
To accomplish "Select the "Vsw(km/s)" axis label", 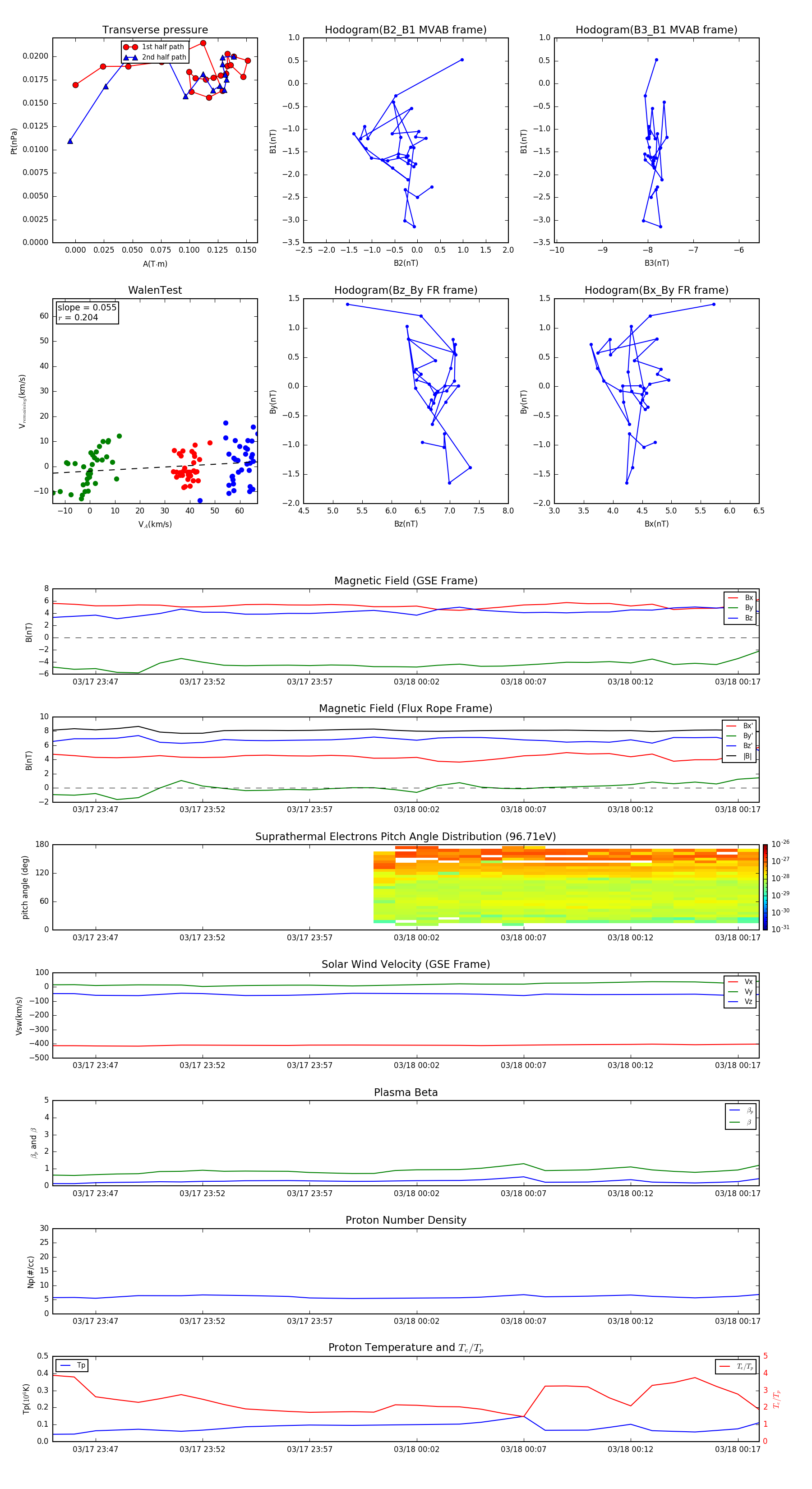I will (19, 1016).
